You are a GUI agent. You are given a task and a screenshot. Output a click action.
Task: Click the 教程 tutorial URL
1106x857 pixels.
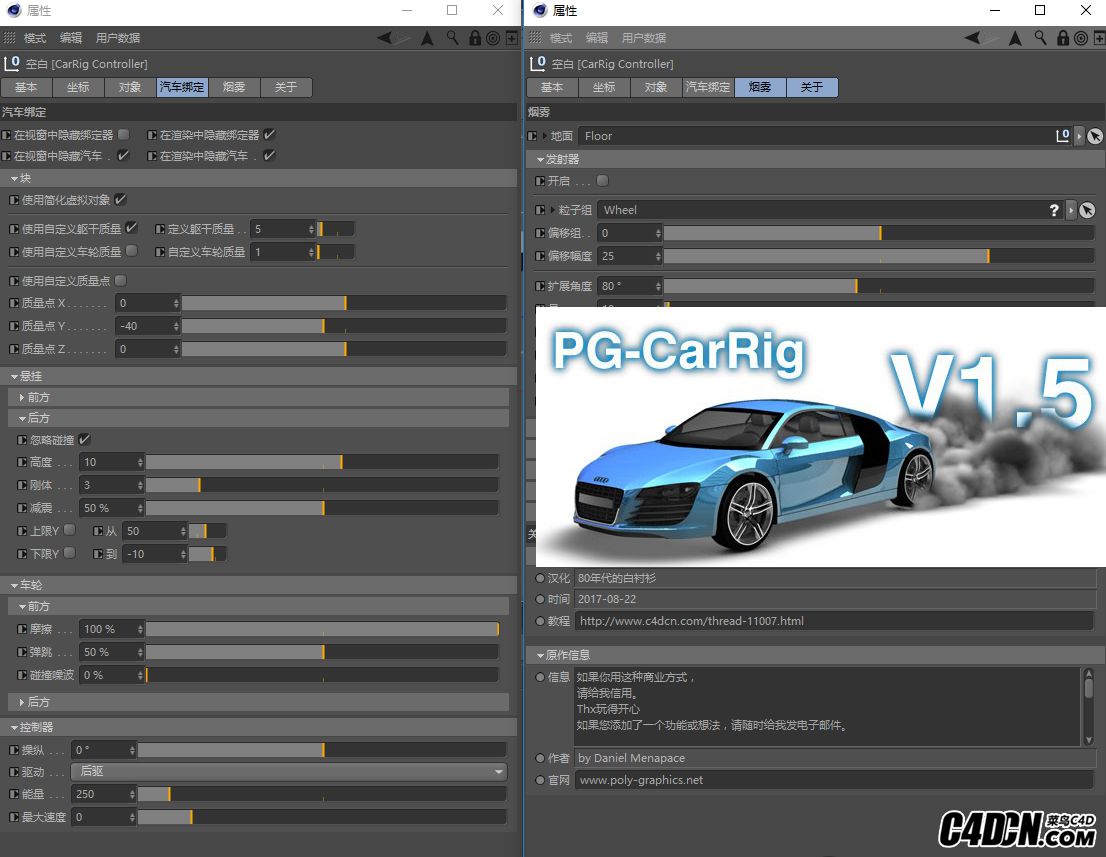691,621
